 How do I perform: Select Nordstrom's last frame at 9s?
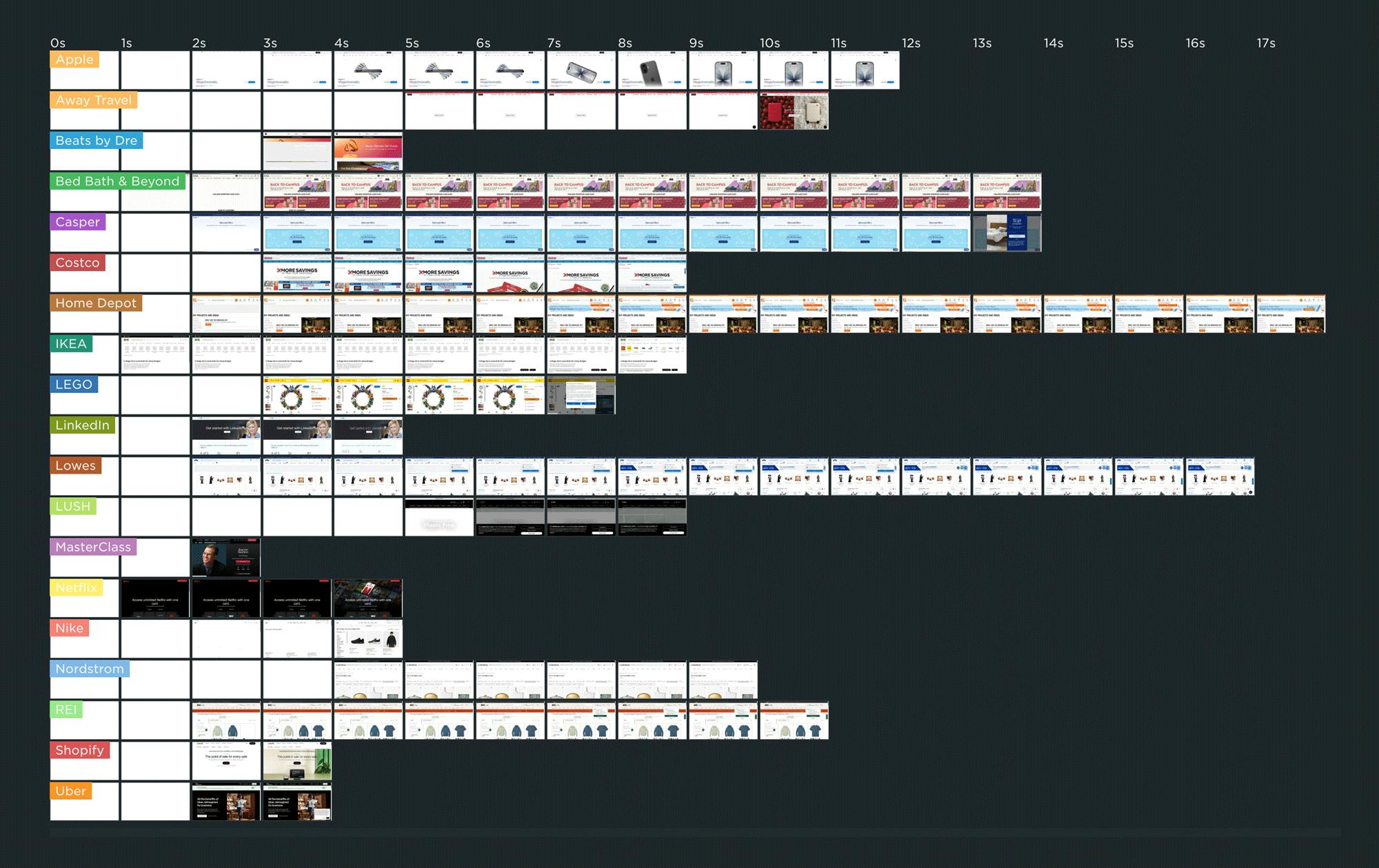[x=723, y=679]
